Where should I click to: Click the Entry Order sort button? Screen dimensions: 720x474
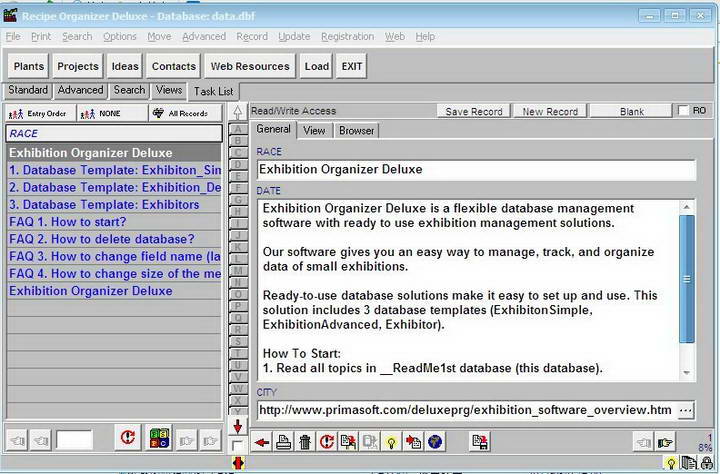tap(41, 113)
